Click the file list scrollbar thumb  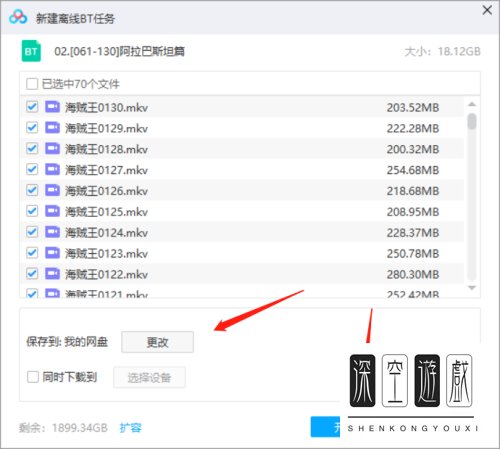coord(472,121)
